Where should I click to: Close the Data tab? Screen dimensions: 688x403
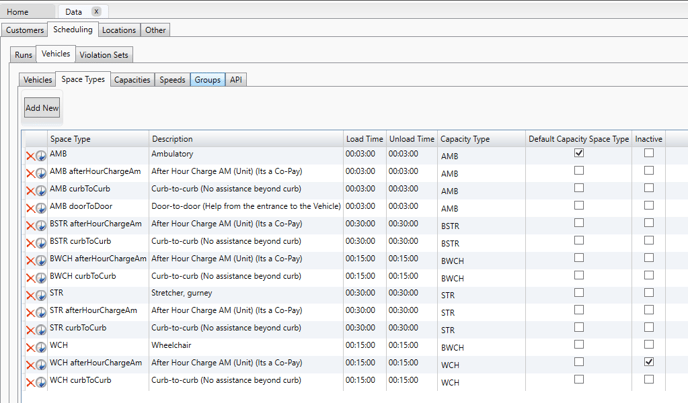click(97, 11)
